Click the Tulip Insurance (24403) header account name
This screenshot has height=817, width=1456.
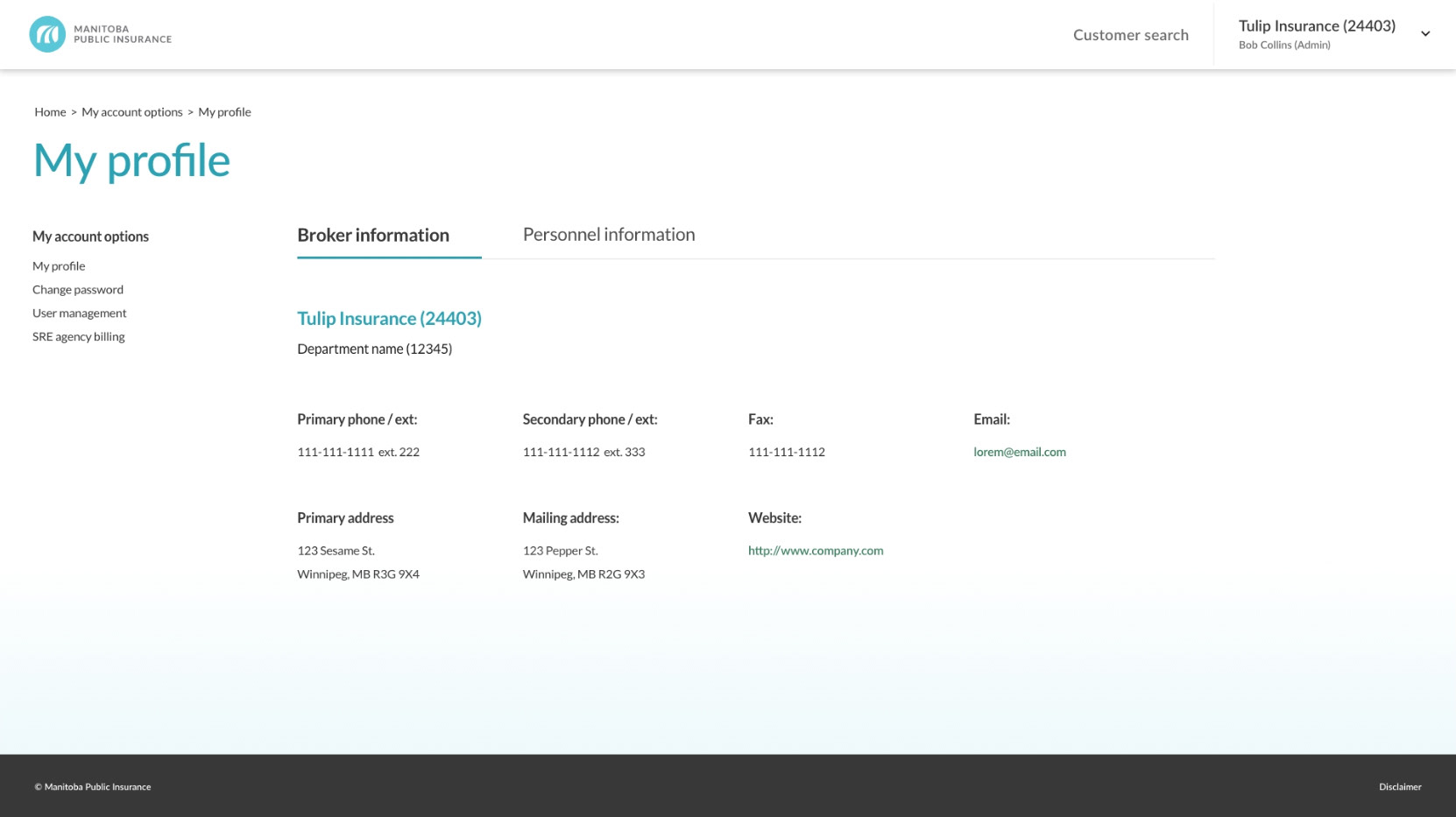(x=1317, y=26)
